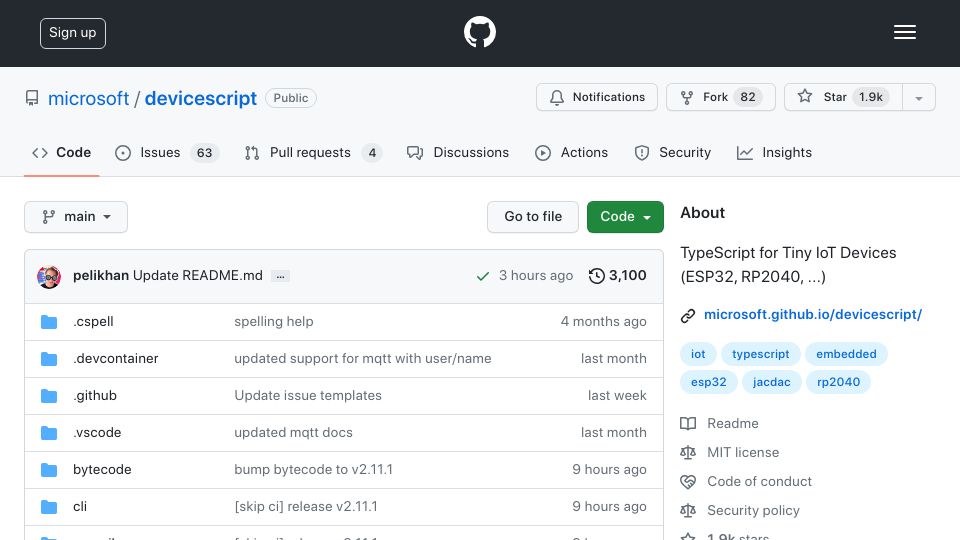Viewport: 960px width, 540px height.
Task: Click the bell icon in Notifications
Action: coord(557,97)
